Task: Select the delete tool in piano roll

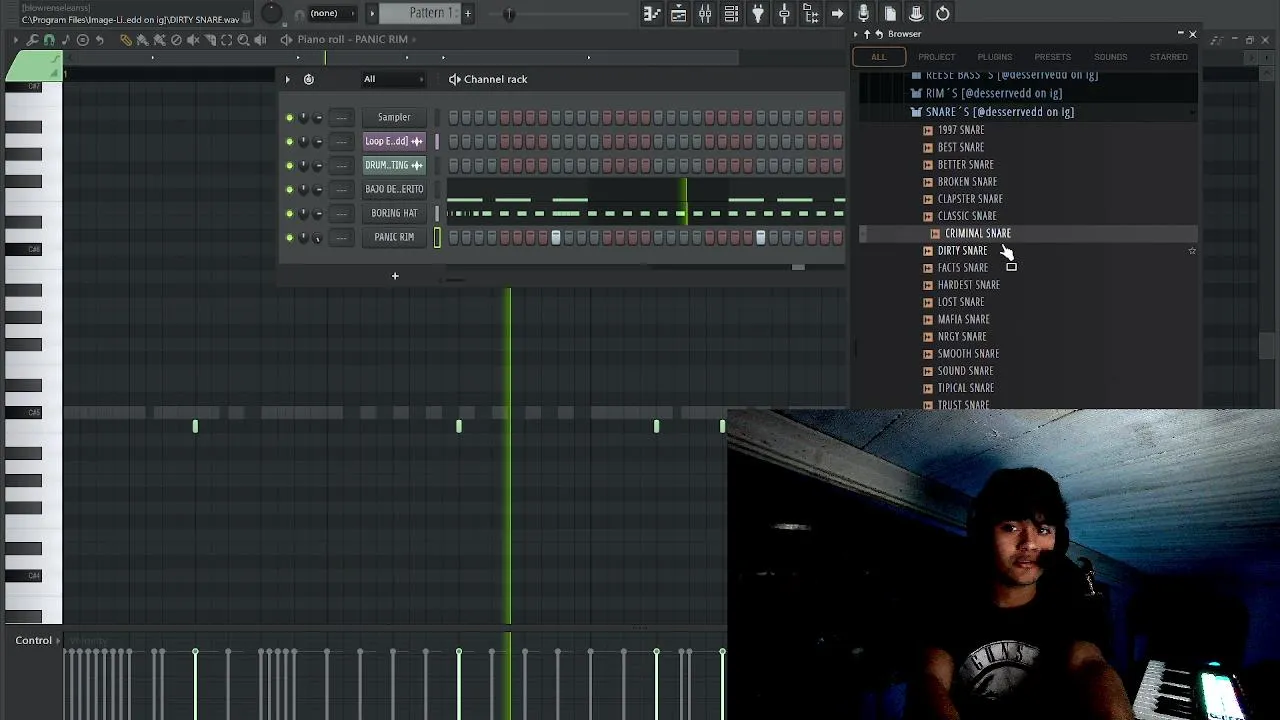Action: click(176, 39)
